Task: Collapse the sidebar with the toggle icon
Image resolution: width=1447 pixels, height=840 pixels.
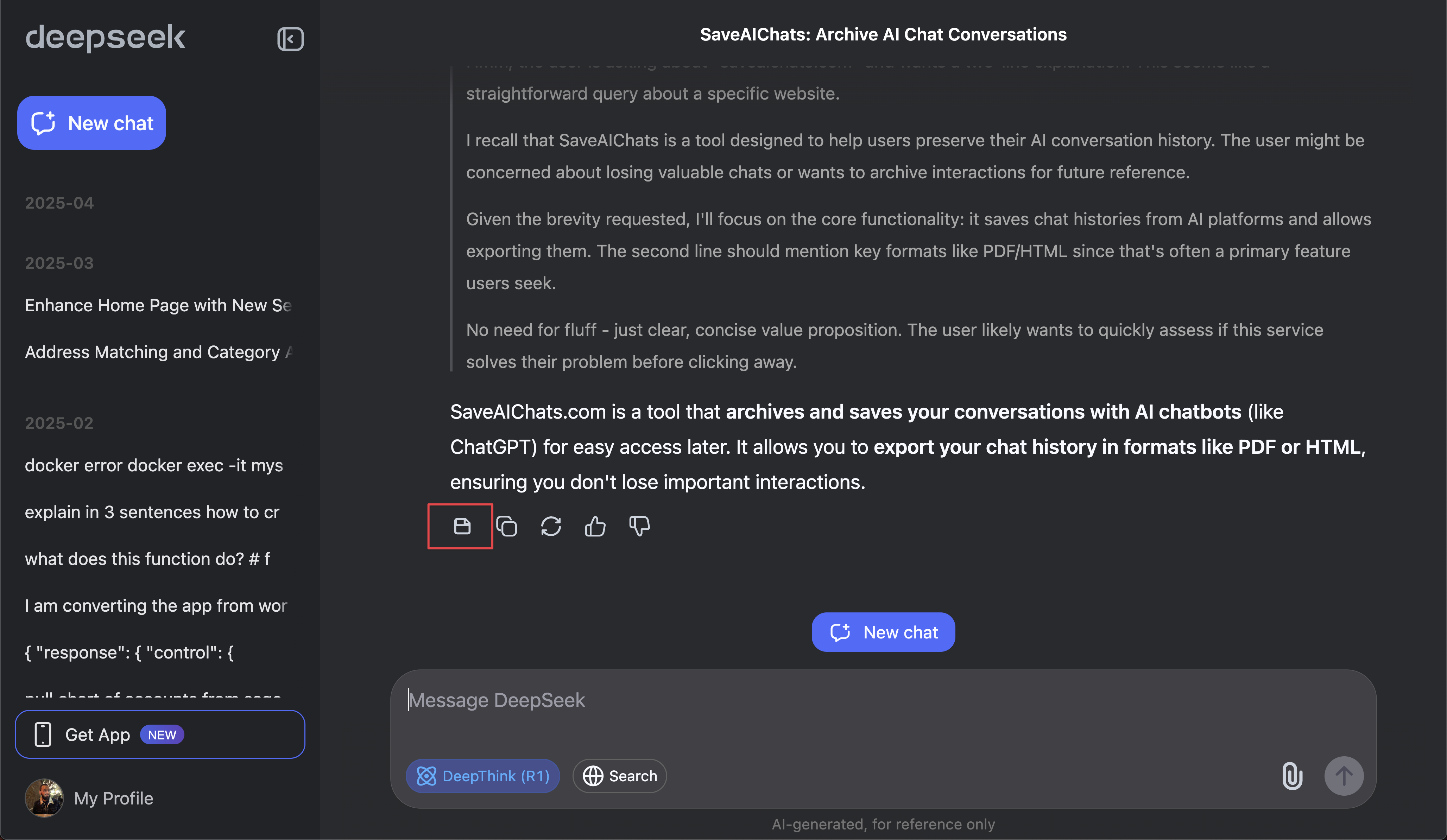Action: coord(290,39)
